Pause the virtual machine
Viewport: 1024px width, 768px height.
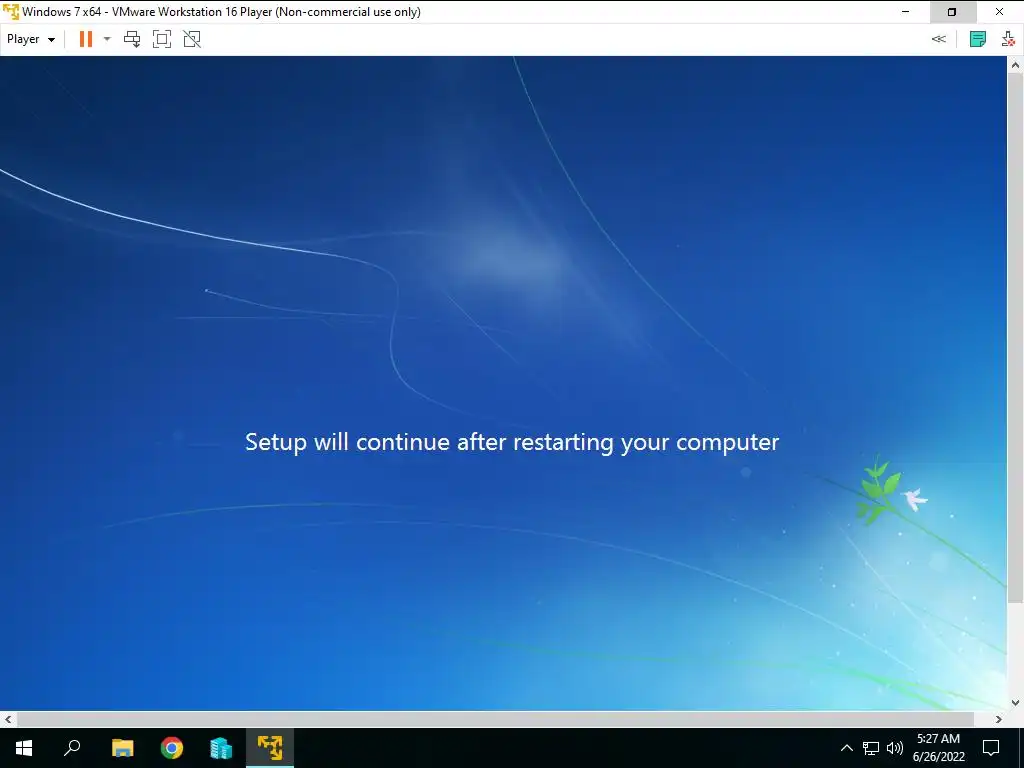tap(86, 39)
